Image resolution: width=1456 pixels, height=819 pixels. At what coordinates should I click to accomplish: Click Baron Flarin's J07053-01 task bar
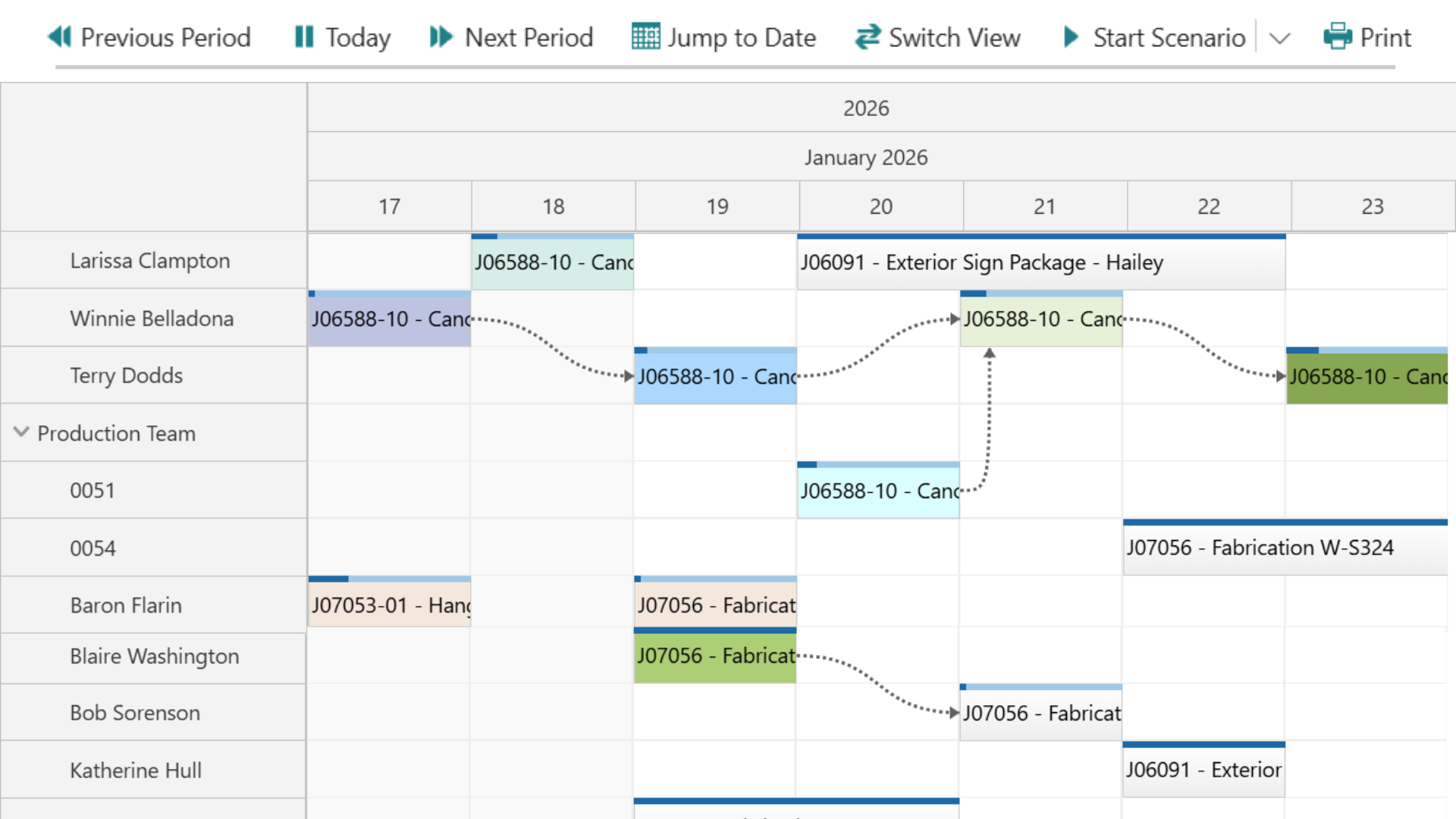tap(389, 605)
